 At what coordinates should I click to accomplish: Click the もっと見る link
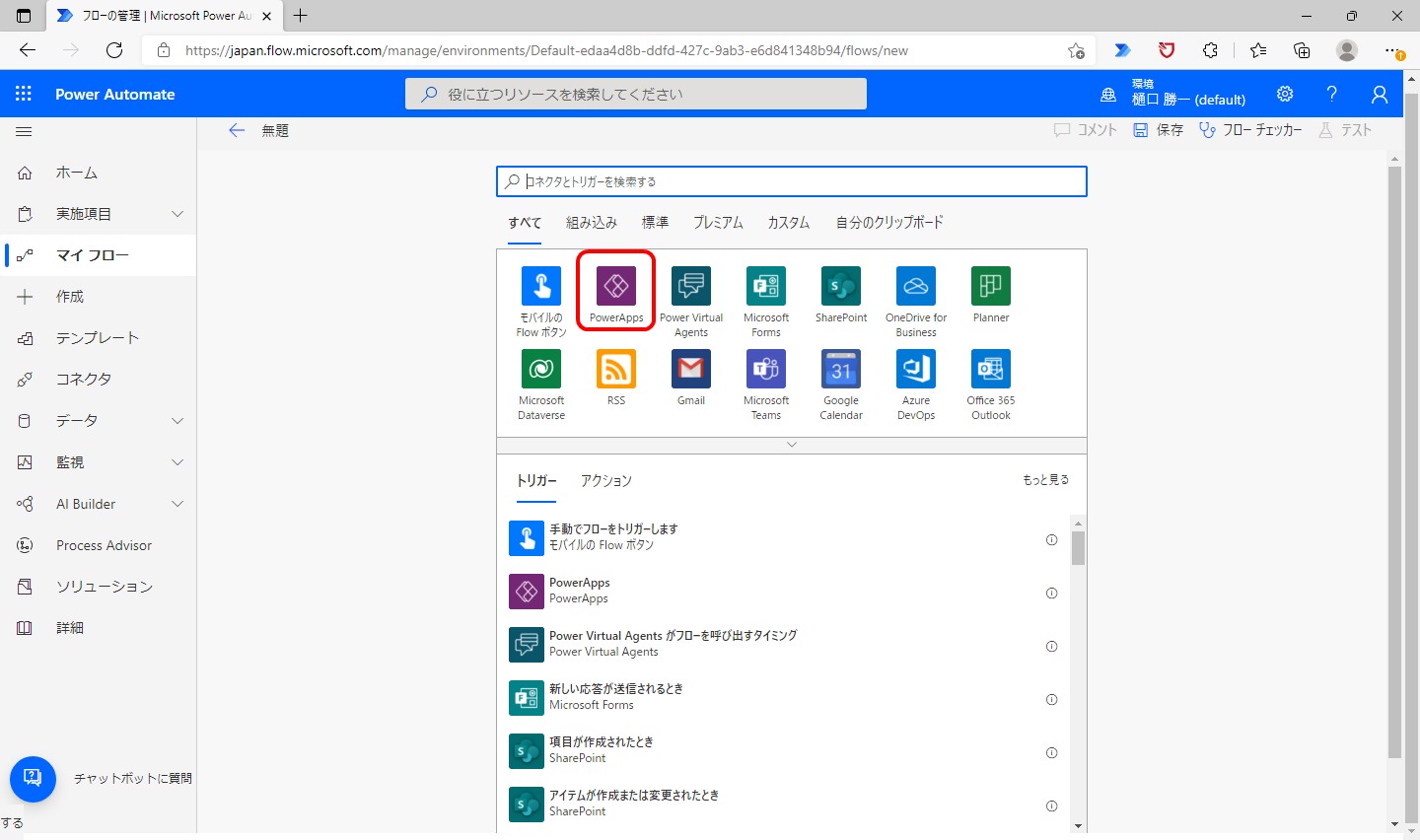[1045, 480]
